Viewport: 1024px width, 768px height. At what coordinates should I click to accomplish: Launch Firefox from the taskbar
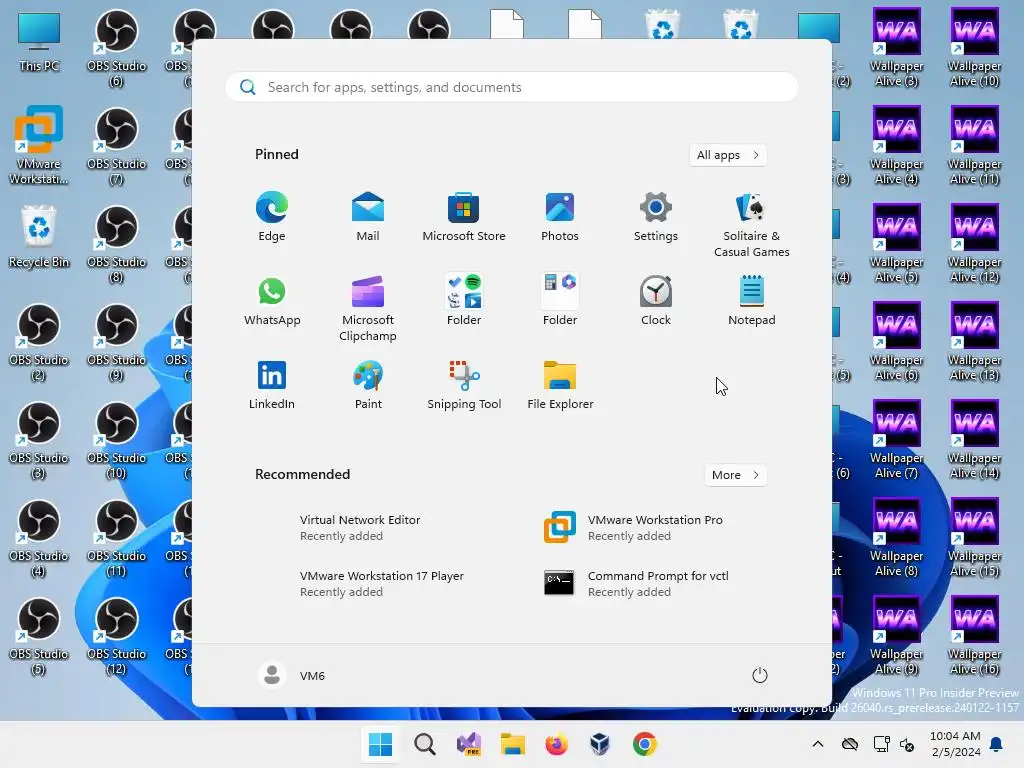pos(556,744)
